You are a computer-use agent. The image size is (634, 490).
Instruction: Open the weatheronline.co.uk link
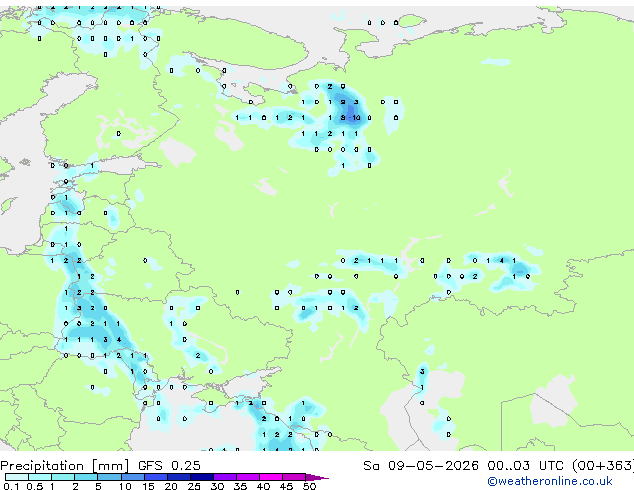click(550, 481)
